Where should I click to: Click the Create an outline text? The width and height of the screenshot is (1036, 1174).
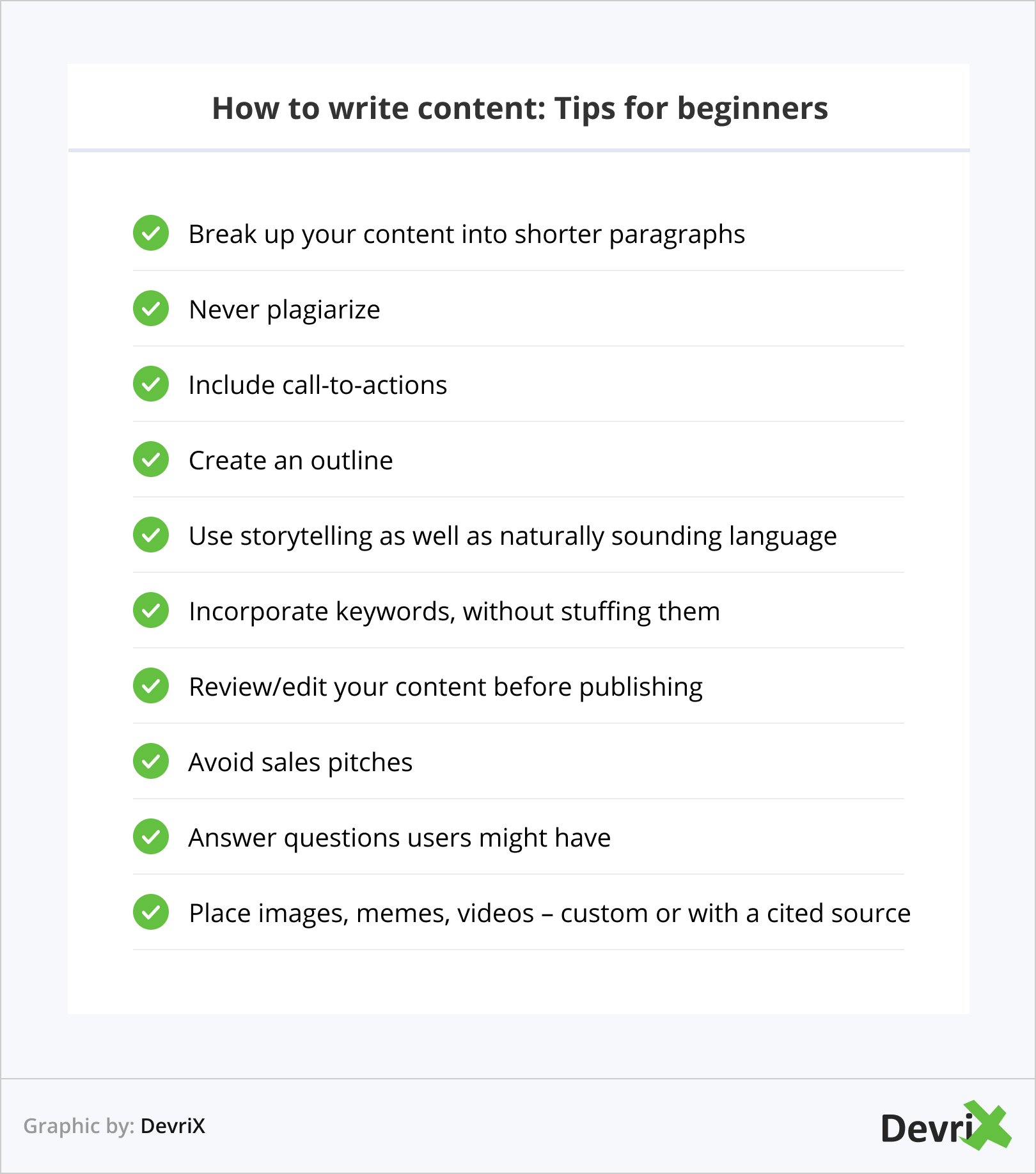pos(290,460)
